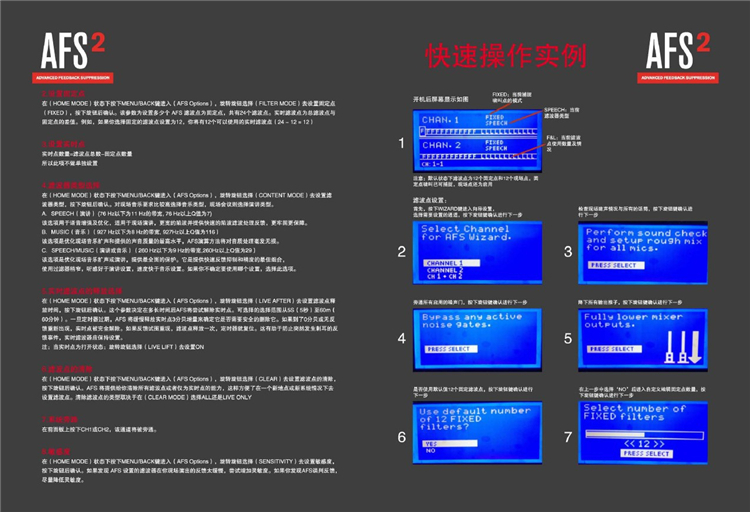The width and height of the screenshot is (750, 512).
Task: Open the Bypass any active noise gates screen
Action: point(477,340)
